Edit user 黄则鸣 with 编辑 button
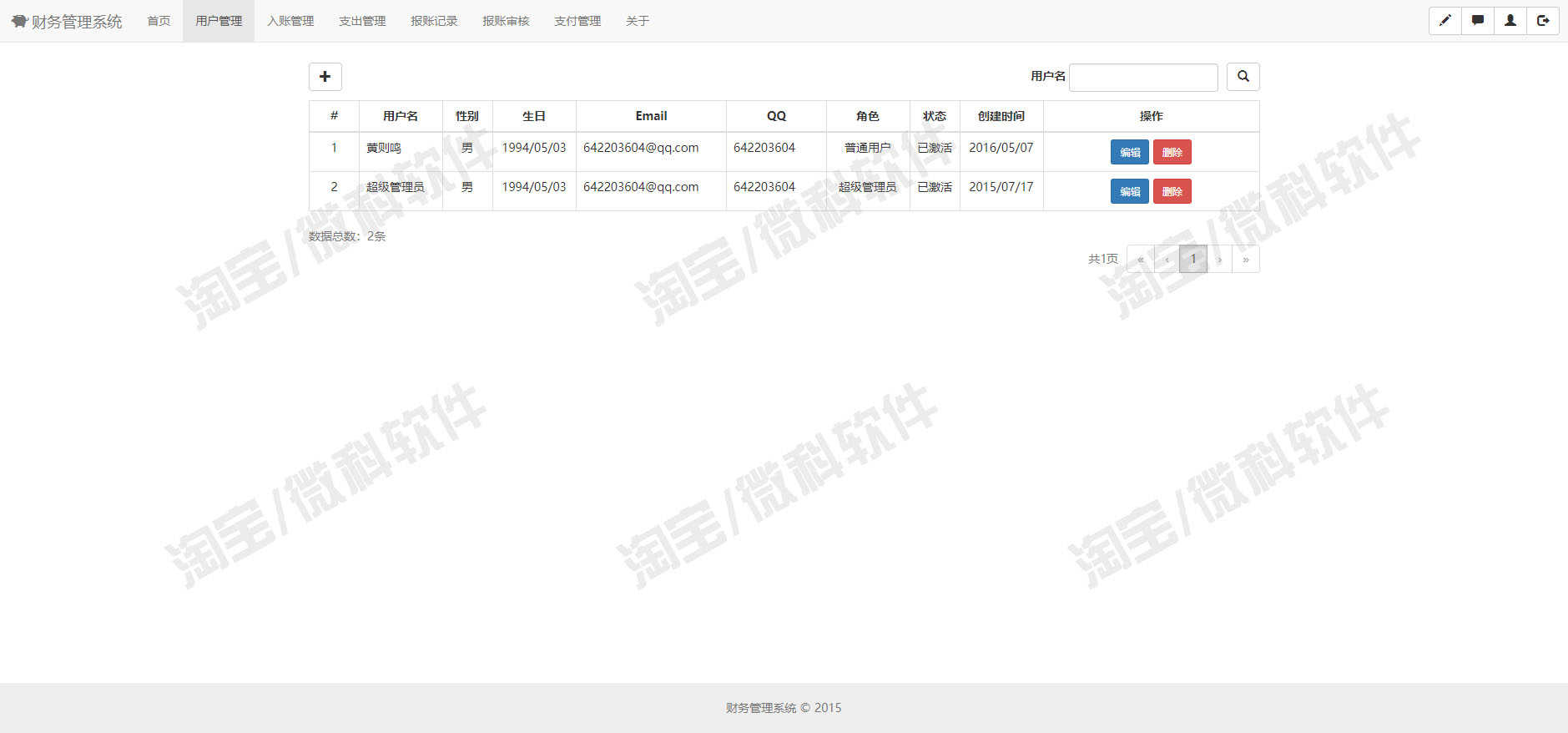 pos(1130,152)
